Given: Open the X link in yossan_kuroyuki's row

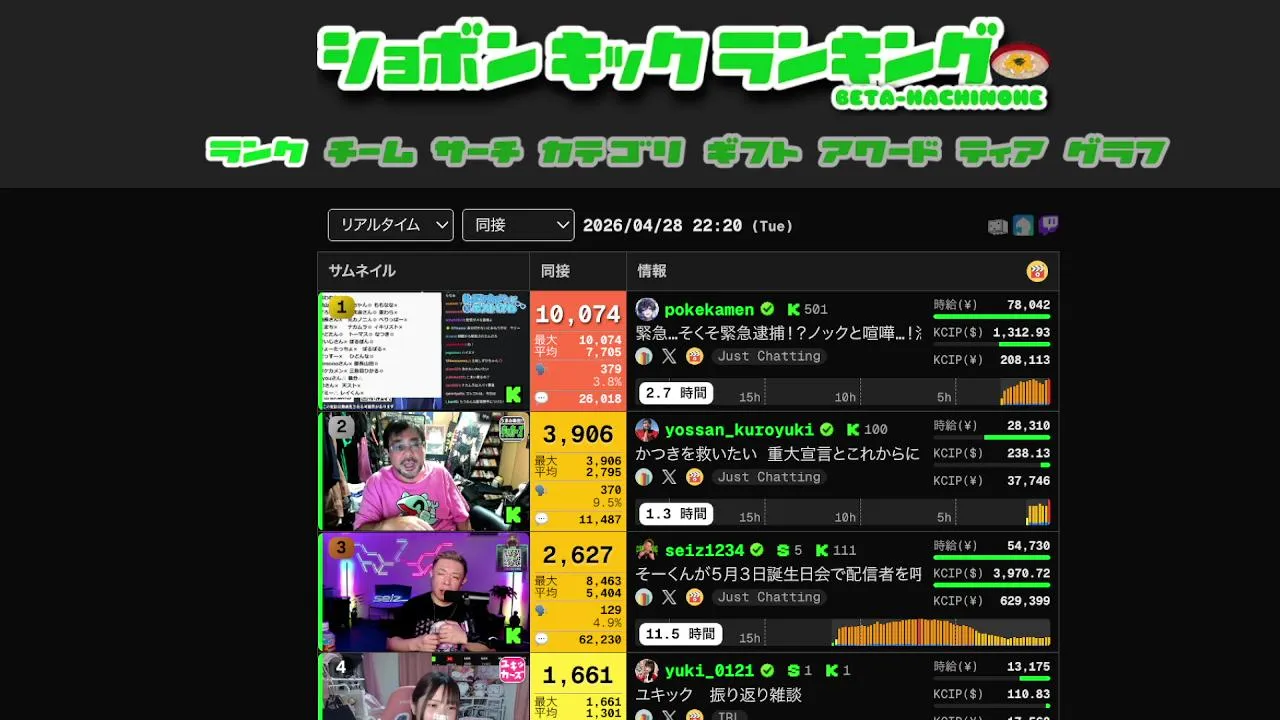Looking at the screenshot, I should pos(669,477).
